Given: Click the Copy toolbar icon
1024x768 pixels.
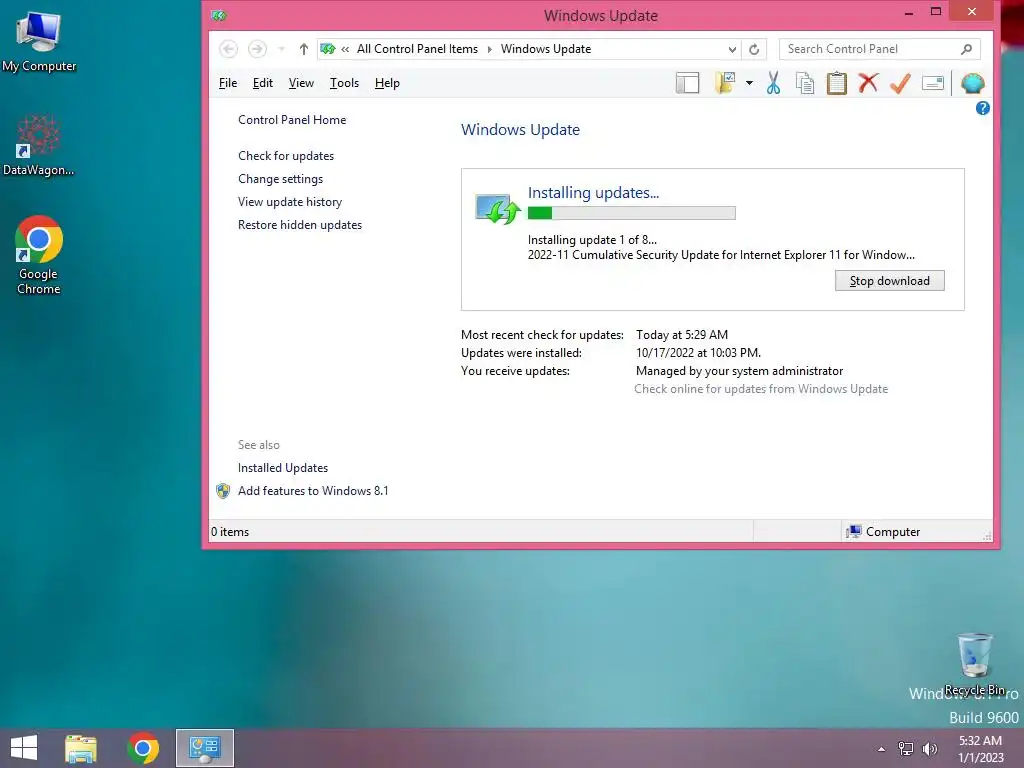Looking at the screenshot, I should [805, 83].
